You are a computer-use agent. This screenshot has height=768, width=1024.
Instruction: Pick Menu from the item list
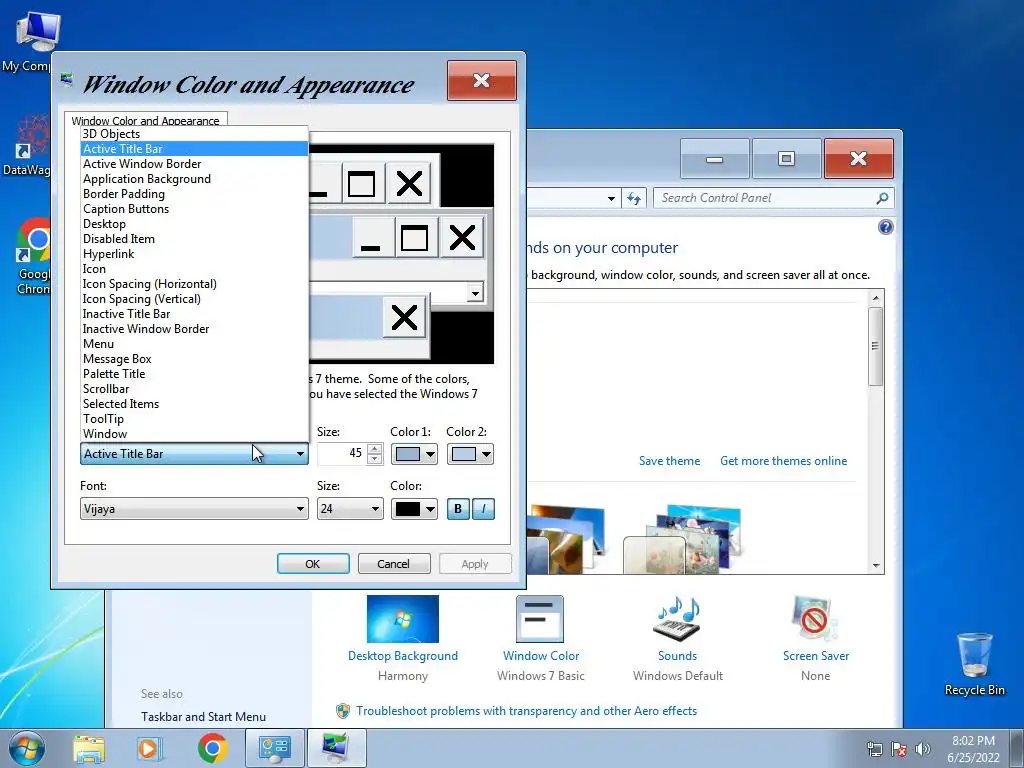click(194, 344)
